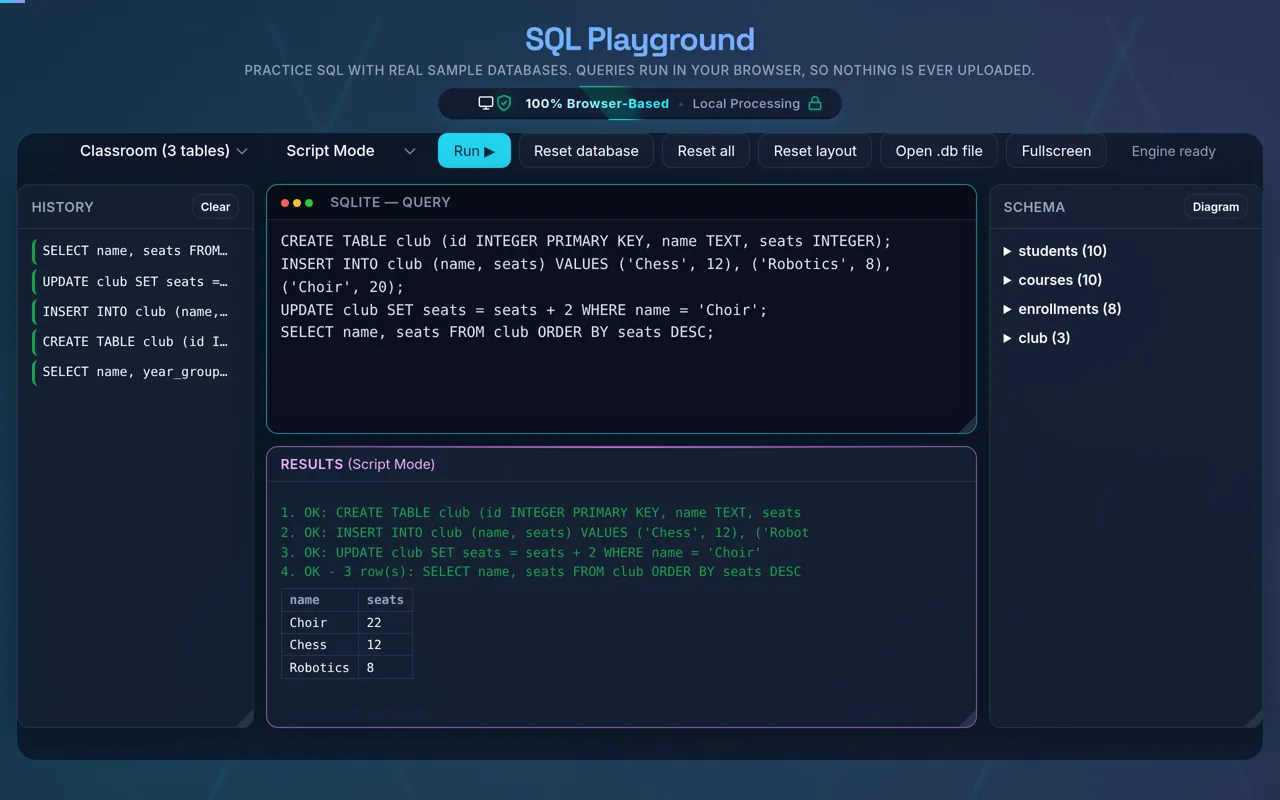Image resolution: width=1280 pixels, height=800 pixels.
Task: Click the 'seats' column header in results
Action: (385, 600)
